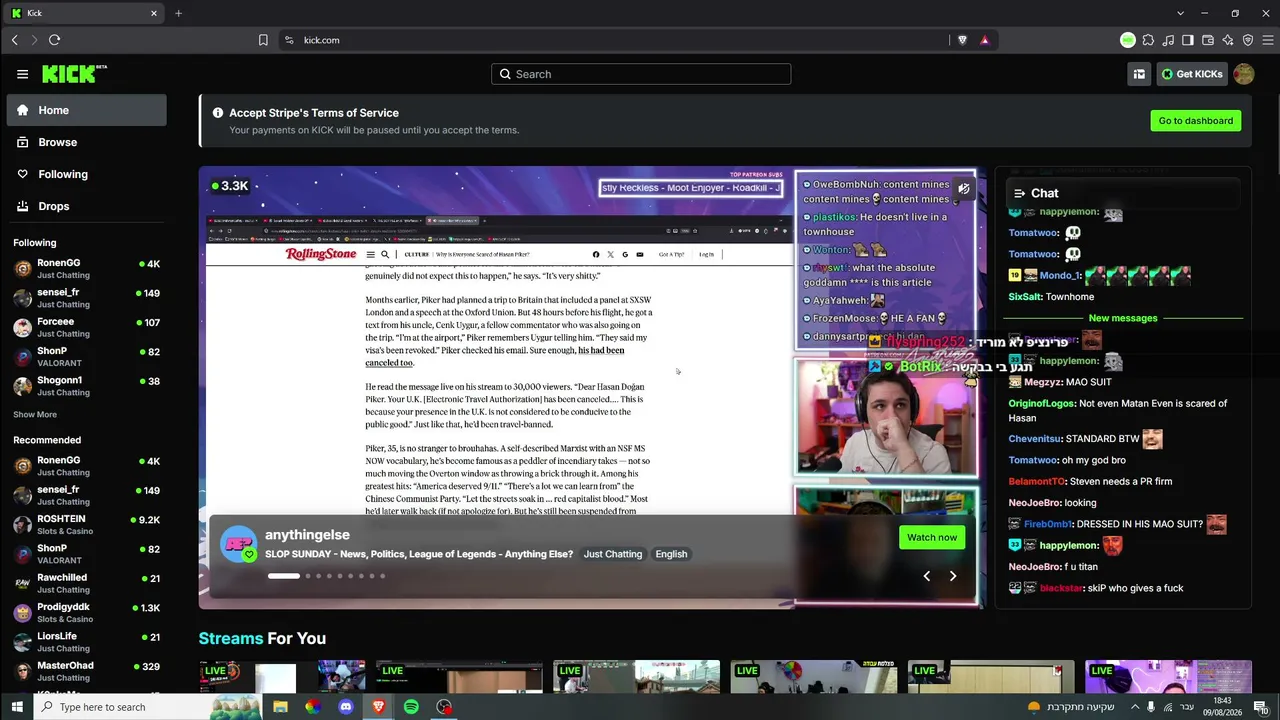Show hidden system tray icons
Image resolution: width=1280 pixels, height=720 pixels.
[1134, 707]
